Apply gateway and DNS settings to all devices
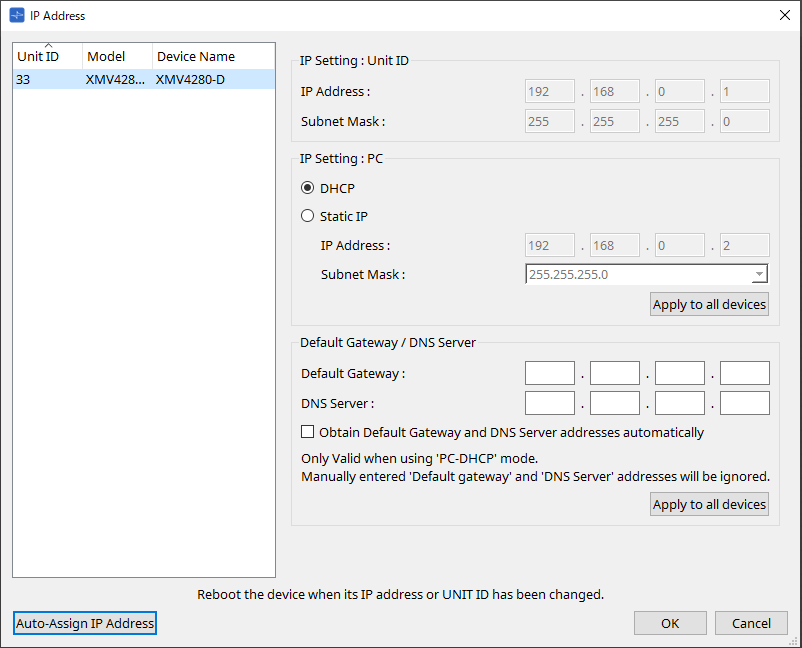 pyautogui.click(x=709, y=504)
